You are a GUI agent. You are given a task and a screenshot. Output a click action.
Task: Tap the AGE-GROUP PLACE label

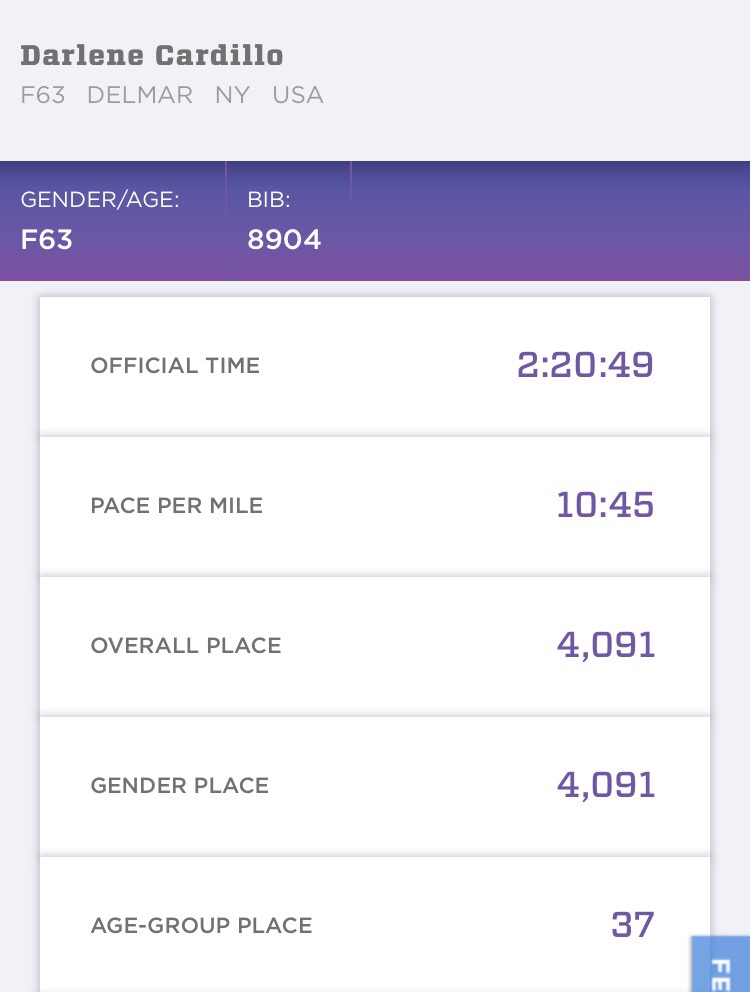[x=202, y=926]
